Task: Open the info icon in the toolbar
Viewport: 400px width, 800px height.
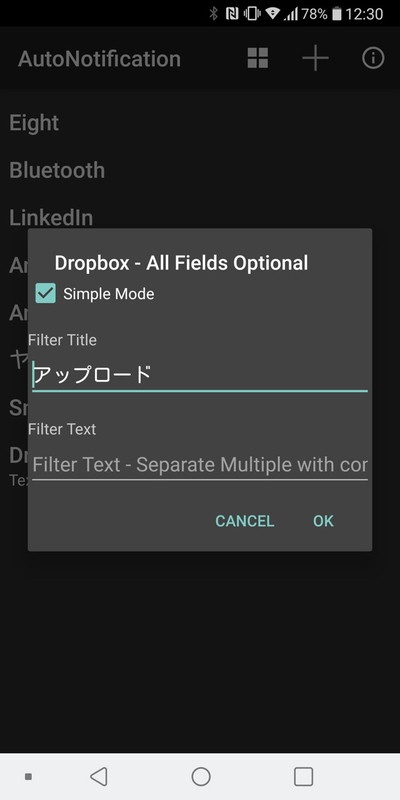Action: (373, 58)
